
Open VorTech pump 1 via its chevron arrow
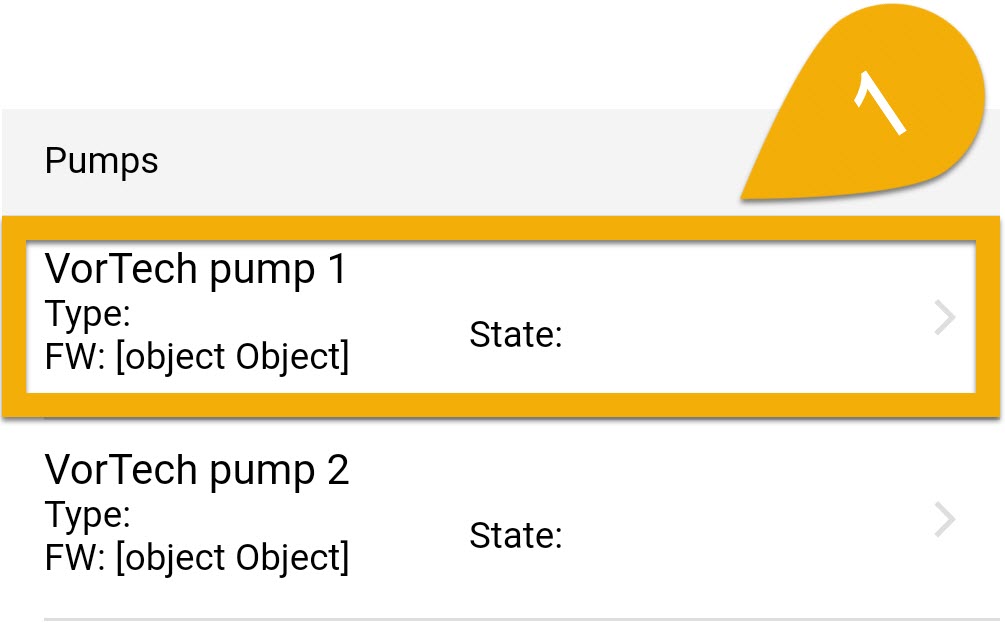(945, 318)
